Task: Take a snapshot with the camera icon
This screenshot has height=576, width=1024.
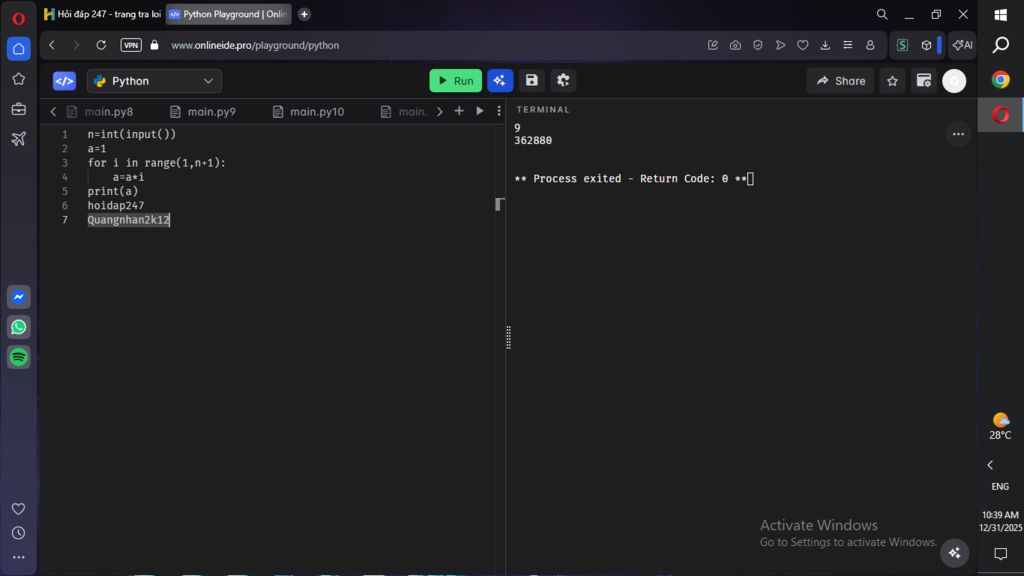Action: (x=735, y=45)
